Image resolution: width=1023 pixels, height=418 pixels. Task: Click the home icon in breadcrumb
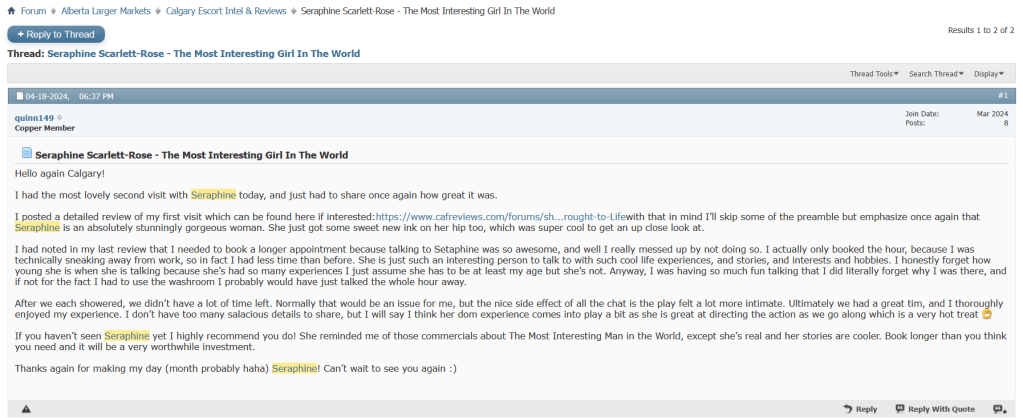(x=11, y=11)
